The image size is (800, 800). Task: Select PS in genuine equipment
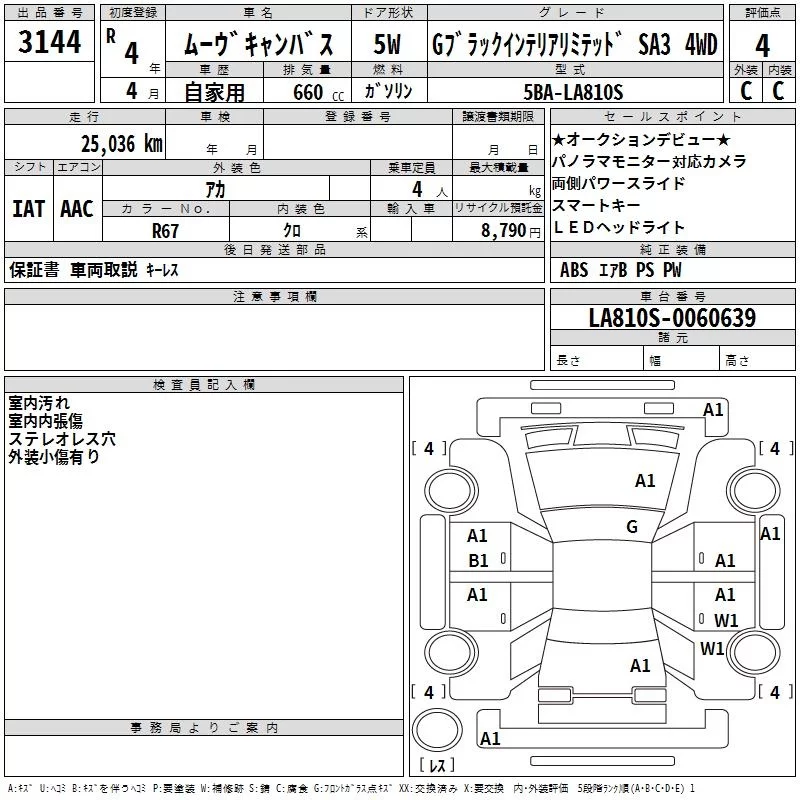pos(645,270)
